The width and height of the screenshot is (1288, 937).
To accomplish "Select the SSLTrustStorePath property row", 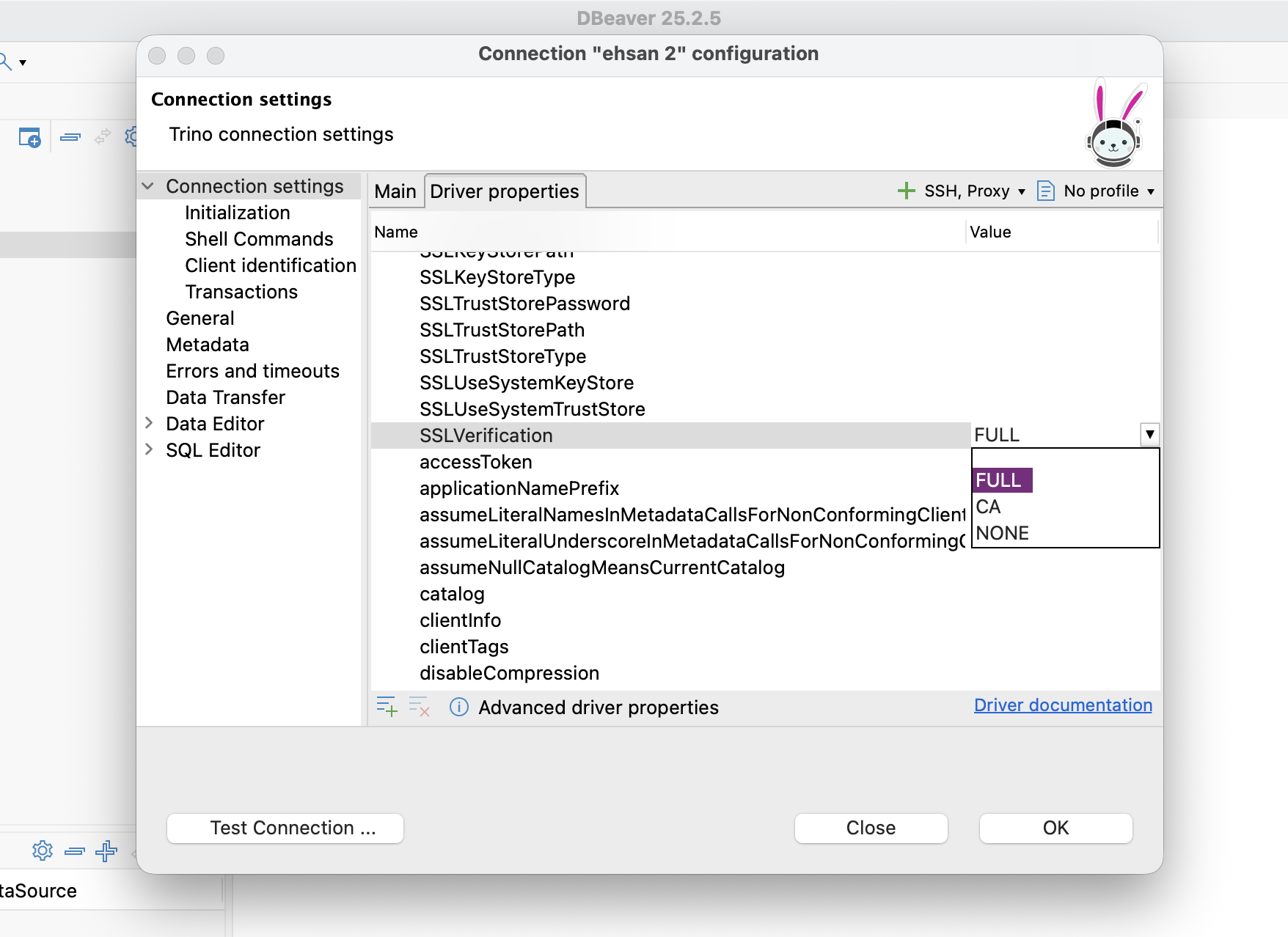I will tap(502, 330).
